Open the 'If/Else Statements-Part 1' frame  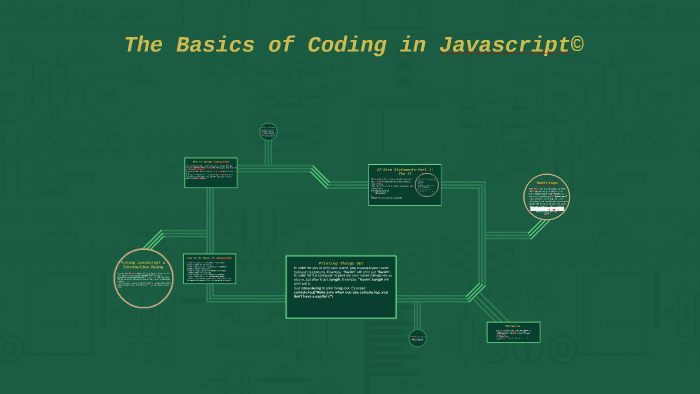tap(405, 185)
